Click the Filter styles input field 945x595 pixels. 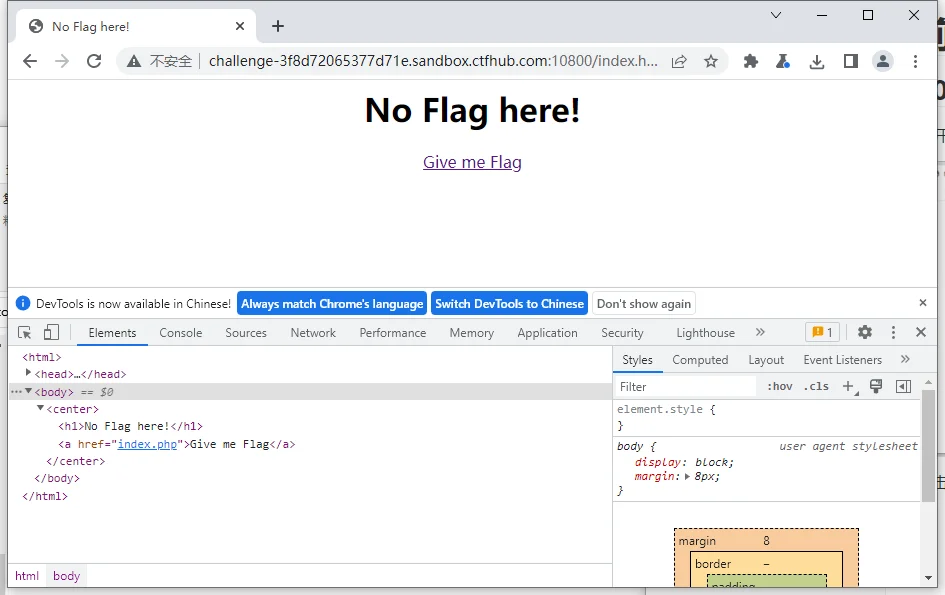(685, 386)
